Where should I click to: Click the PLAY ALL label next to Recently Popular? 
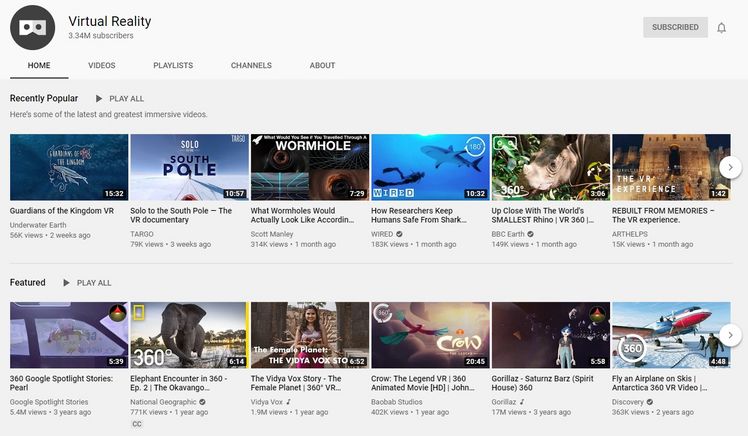click(x=126, y=99)
